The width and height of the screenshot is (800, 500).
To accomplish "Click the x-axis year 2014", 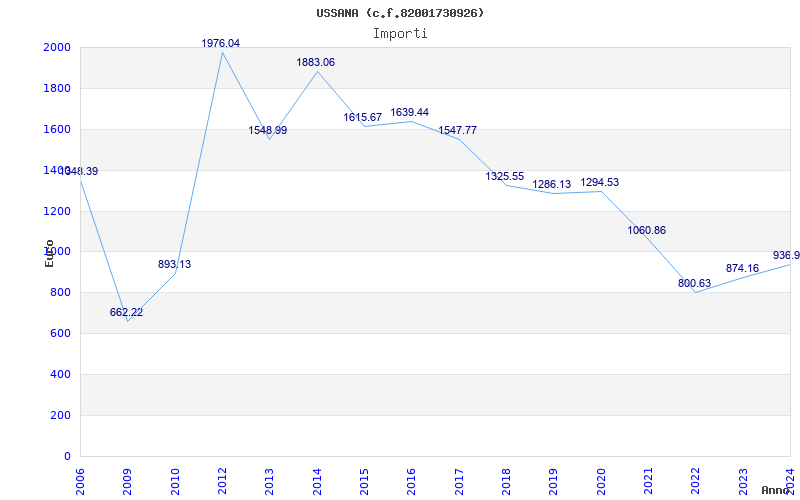I will [x=317, y=482].
